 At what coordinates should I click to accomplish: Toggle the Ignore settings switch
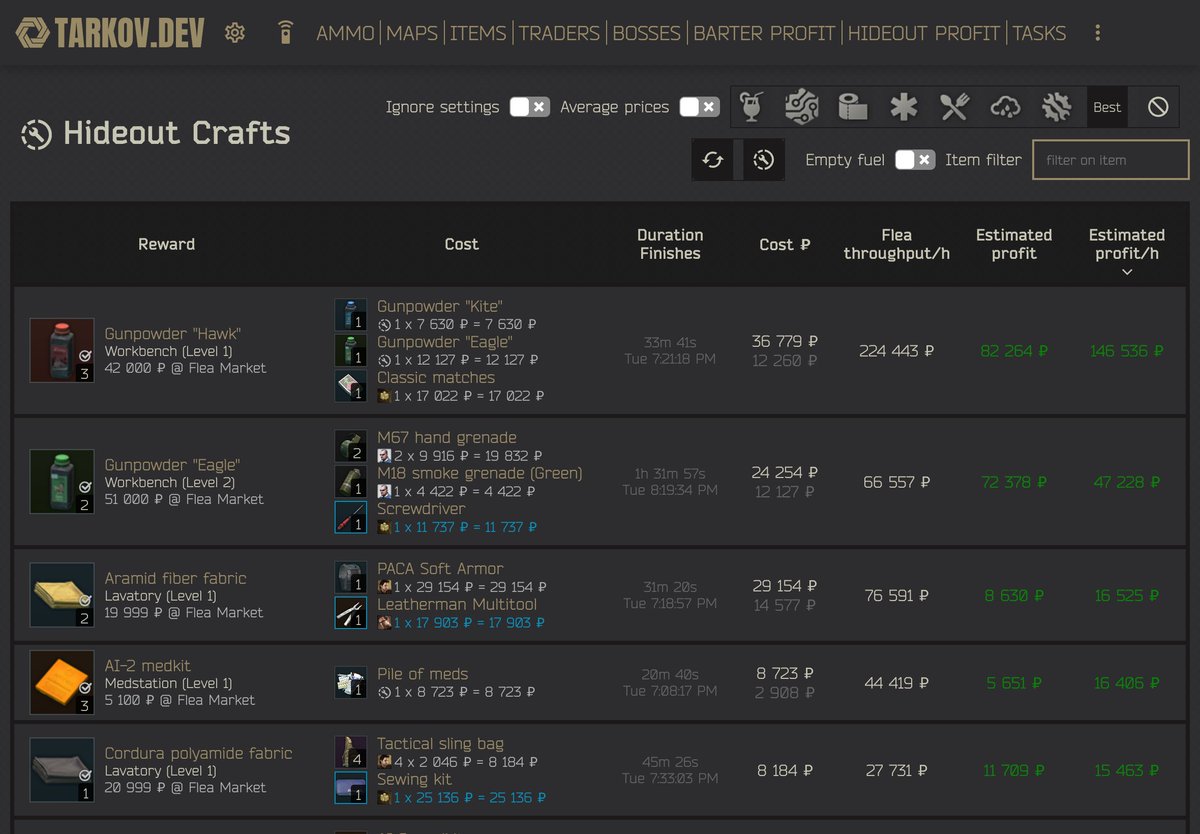[x=529, y=107]
